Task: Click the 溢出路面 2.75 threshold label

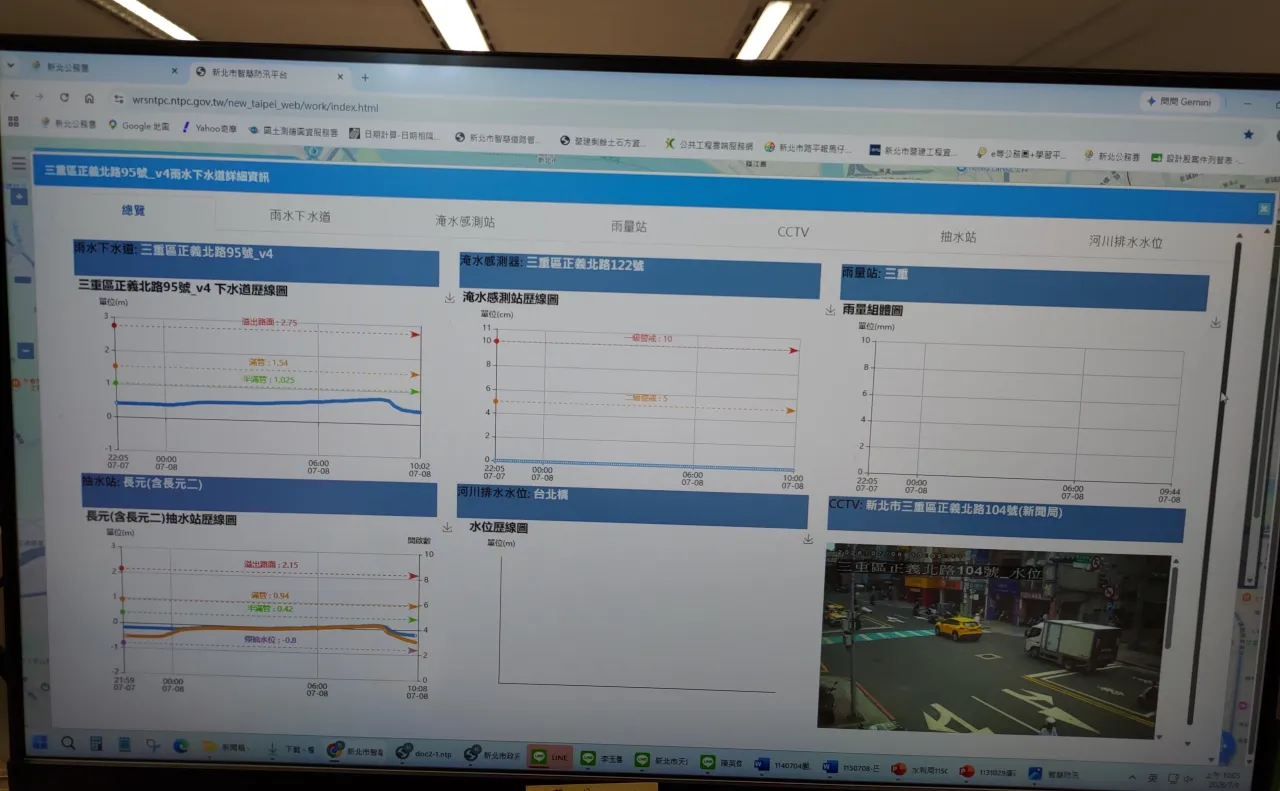Action: [x=270, y=322]
